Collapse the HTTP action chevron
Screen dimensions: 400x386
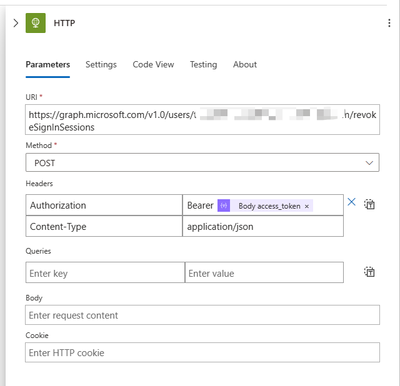[x=16, y=23]
